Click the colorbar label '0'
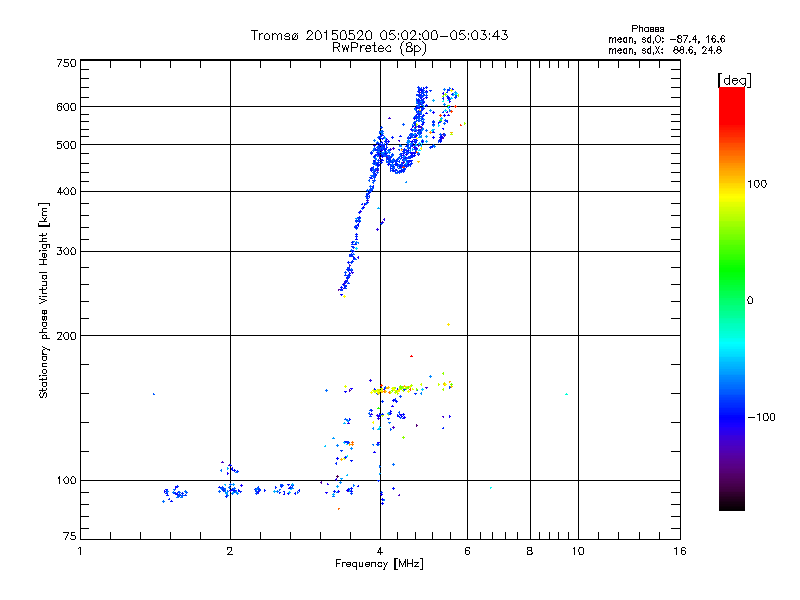 click(x=750, y=300)
